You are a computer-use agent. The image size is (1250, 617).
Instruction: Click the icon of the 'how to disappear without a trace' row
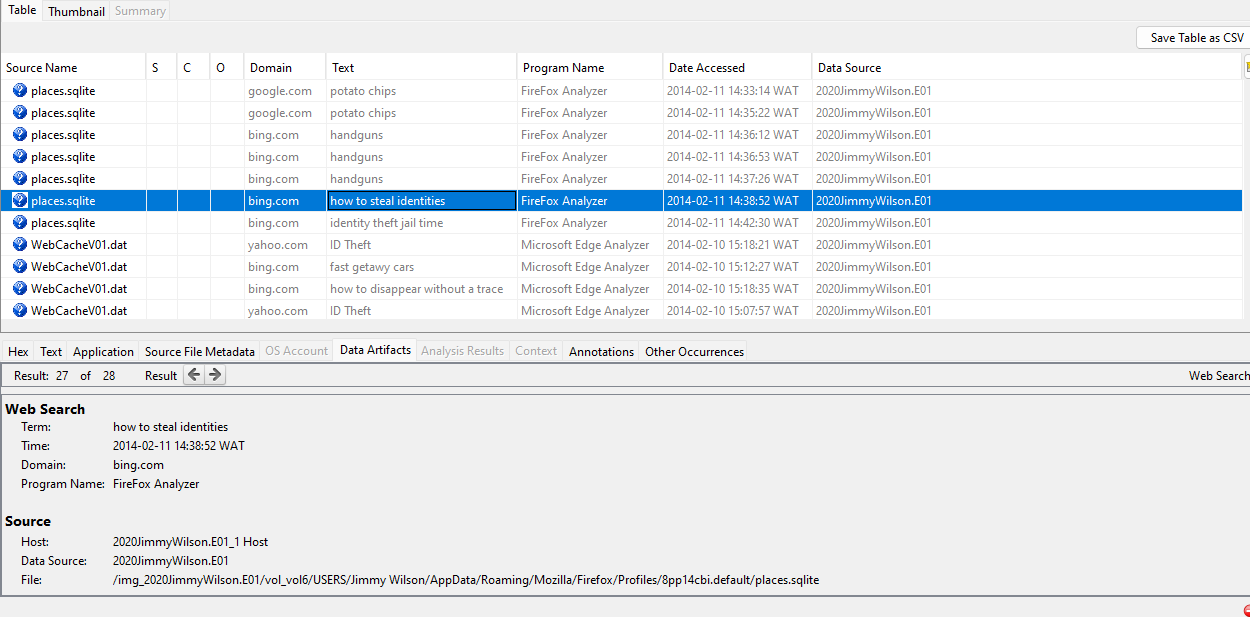pos(20,289)
